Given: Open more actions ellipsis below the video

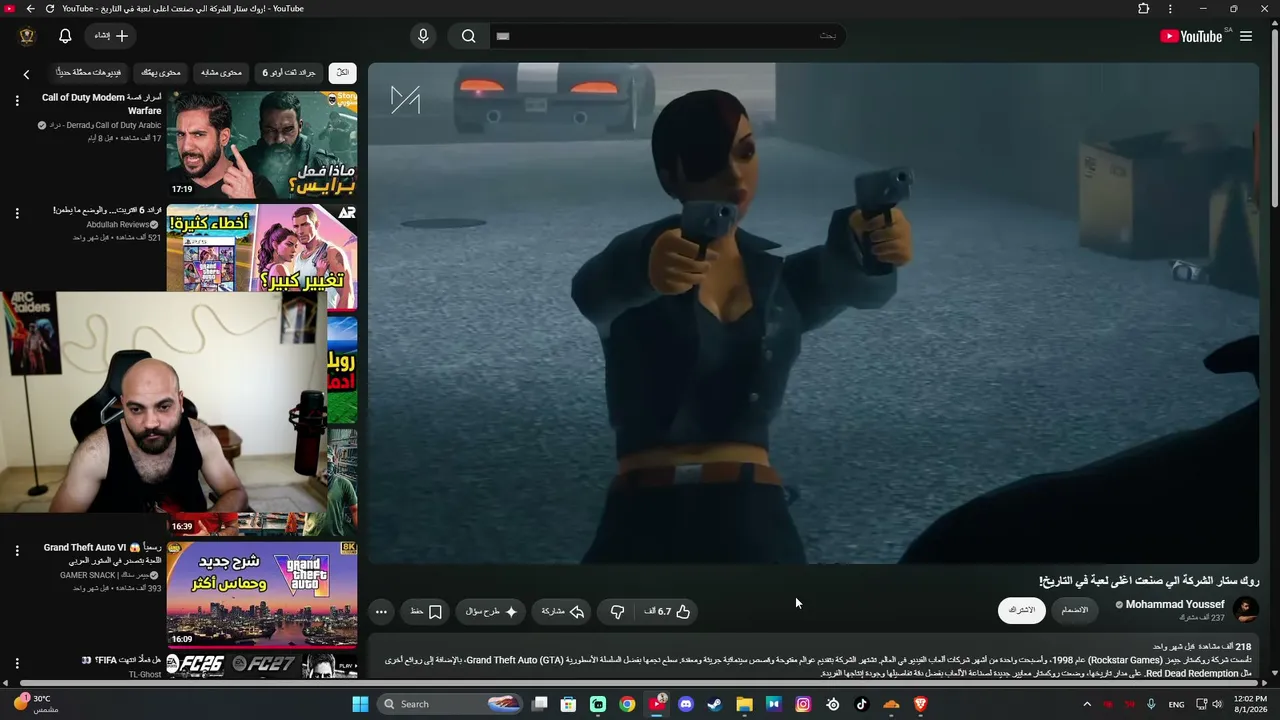Looking at the screenshot, I should tap(381, 612).
